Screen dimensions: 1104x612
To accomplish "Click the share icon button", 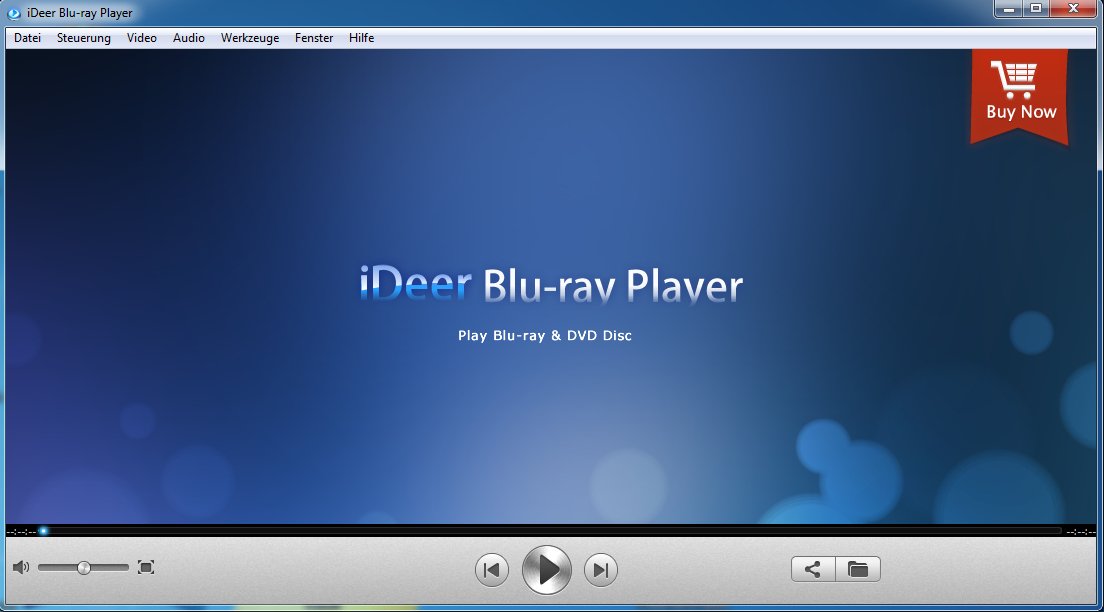I will (813, 569).
